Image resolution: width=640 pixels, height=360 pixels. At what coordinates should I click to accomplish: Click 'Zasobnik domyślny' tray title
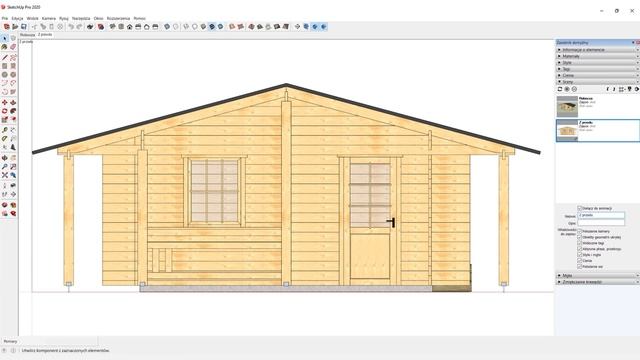573,42
